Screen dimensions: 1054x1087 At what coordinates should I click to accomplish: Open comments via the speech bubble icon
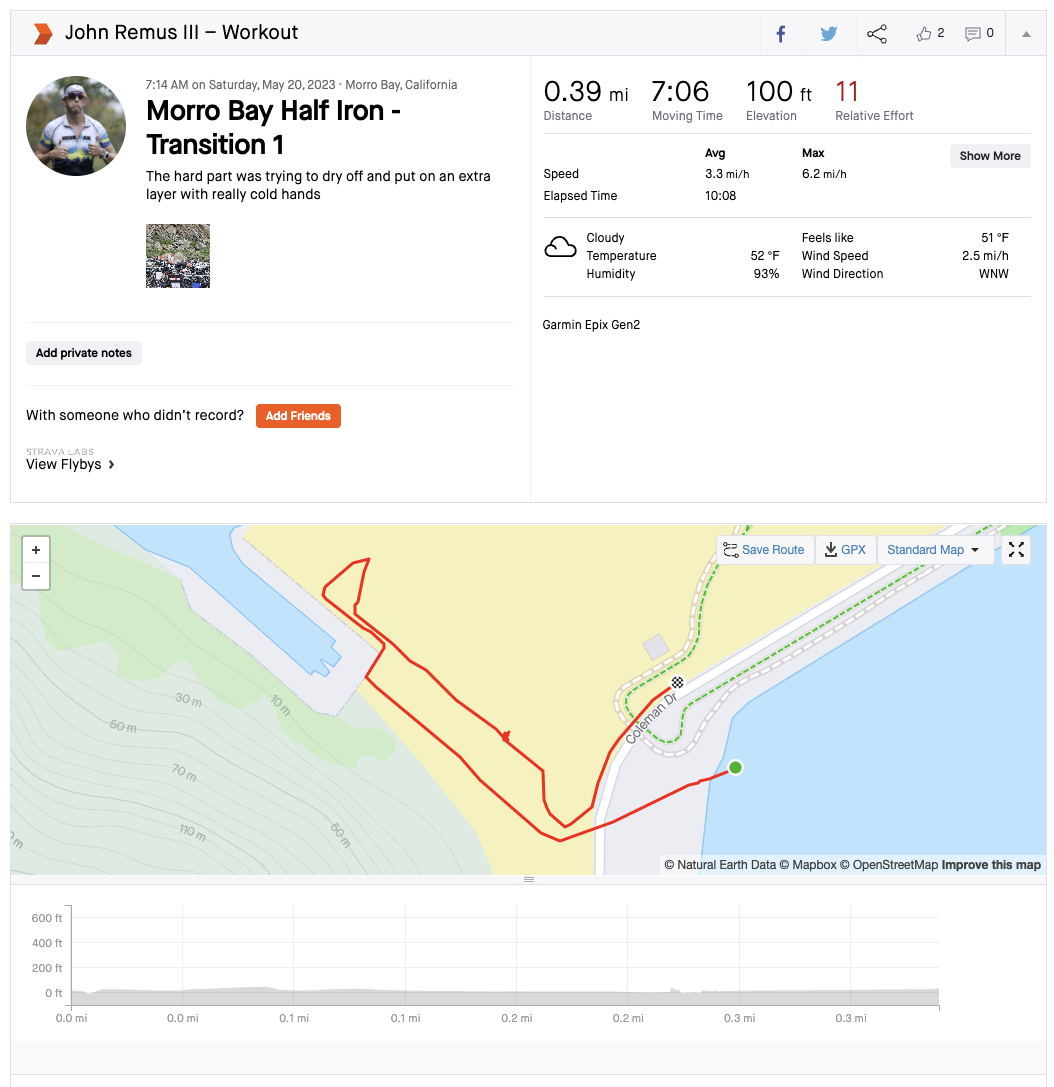973,34
